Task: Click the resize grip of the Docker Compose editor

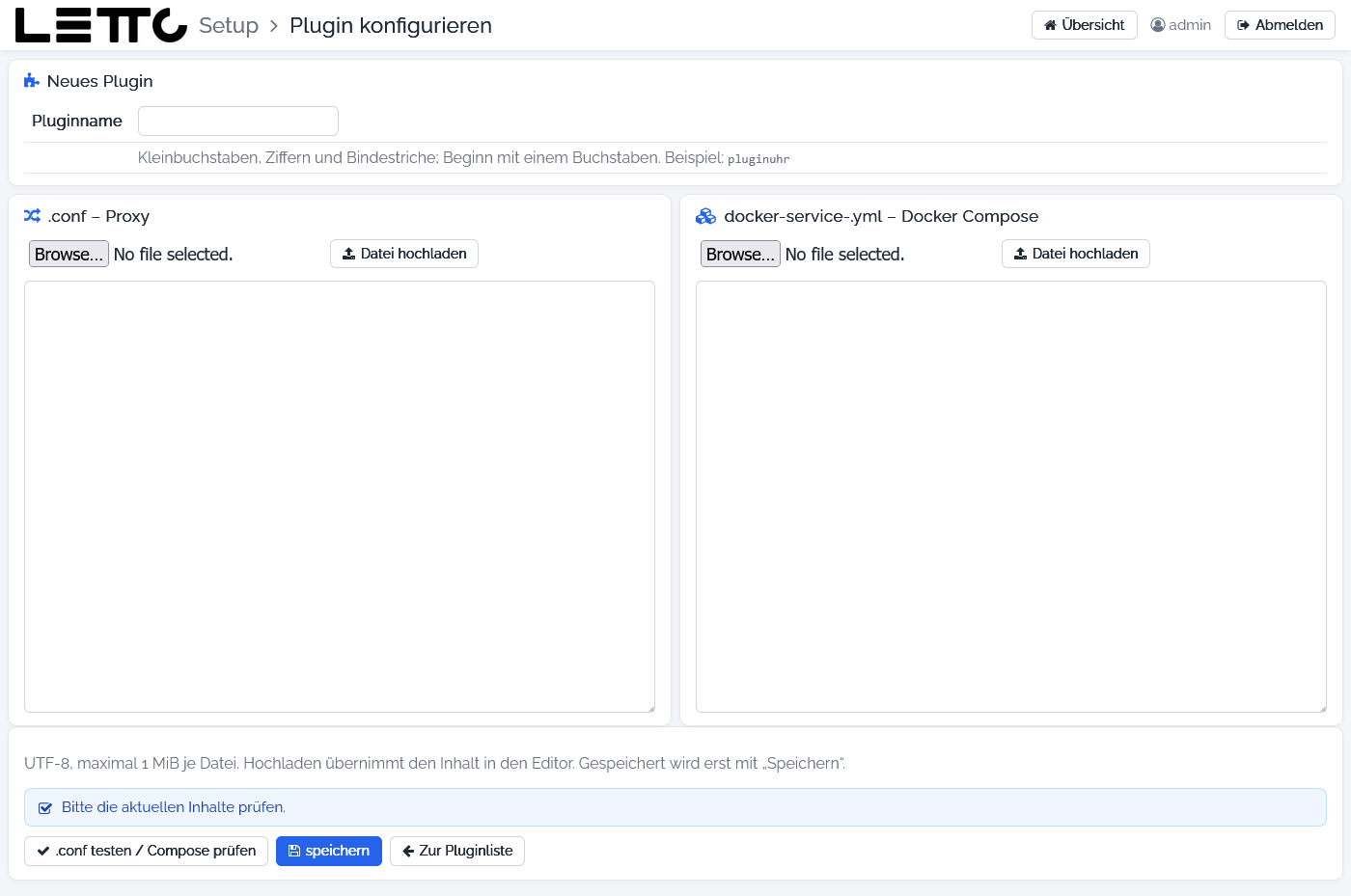Action: tap(1322, 708)
